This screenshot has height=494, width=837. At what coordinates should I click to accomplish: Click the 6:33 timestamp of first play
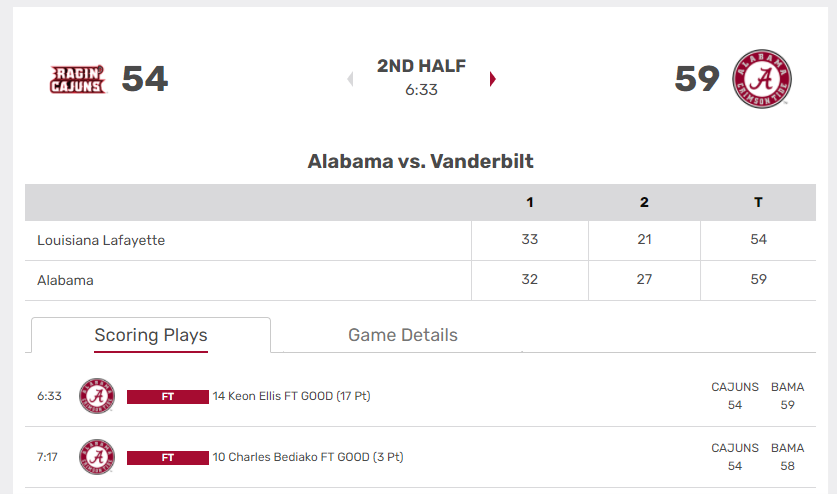[x=49, y=396]
